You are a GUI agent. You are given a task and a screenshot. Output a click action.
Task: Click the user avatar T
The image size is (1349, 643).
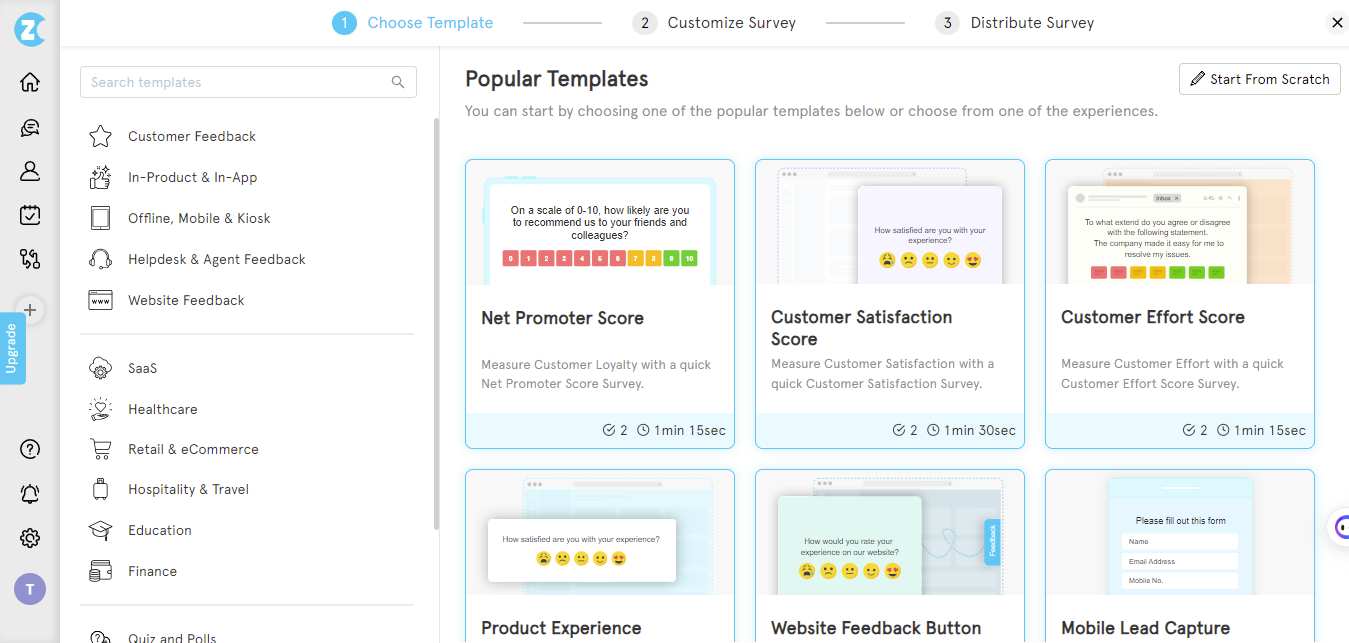(30, 589)
